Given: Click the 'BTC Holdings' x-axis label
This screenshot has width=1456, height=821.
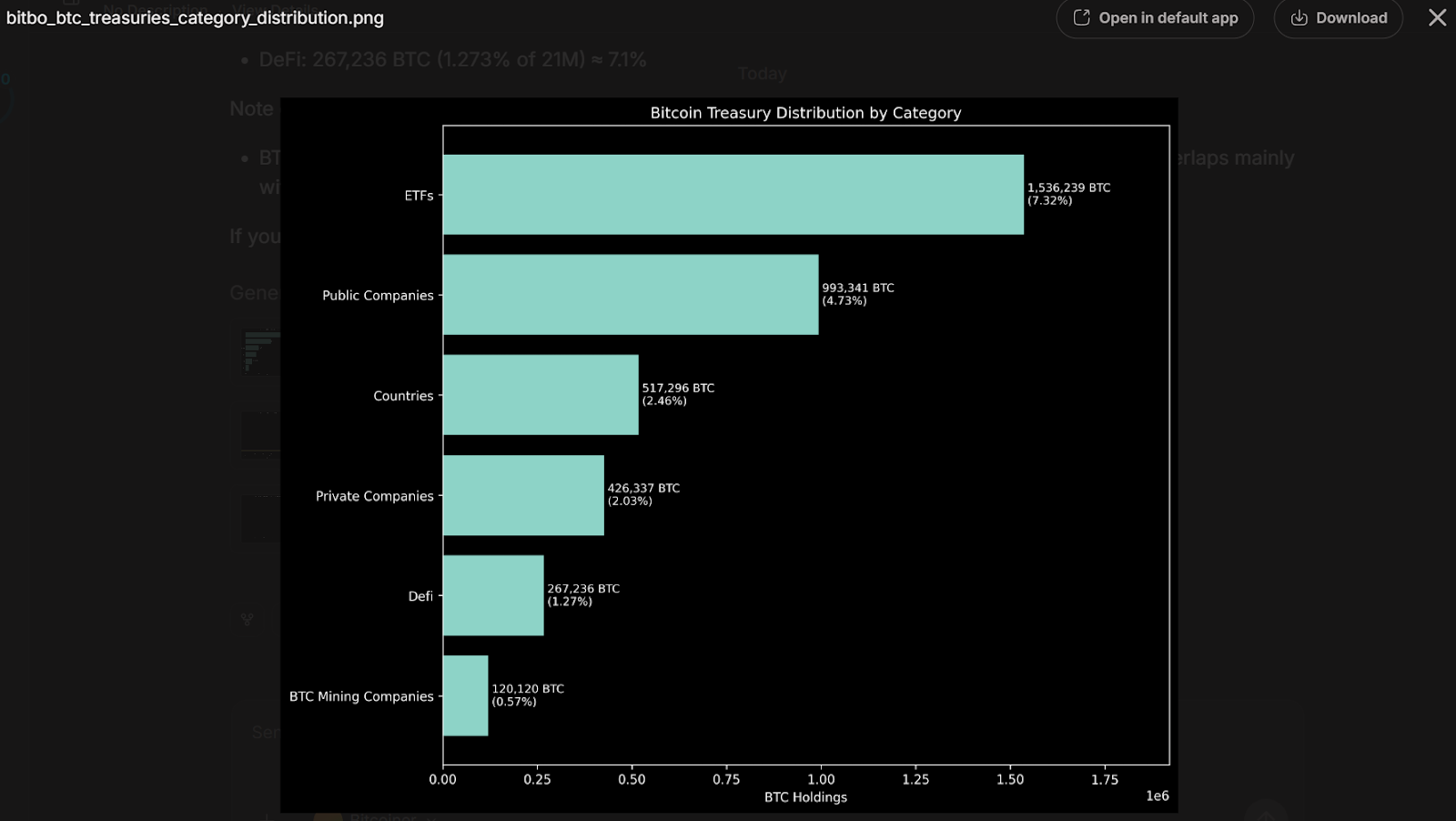Looking at the screenshot, I should click(805, 797).
